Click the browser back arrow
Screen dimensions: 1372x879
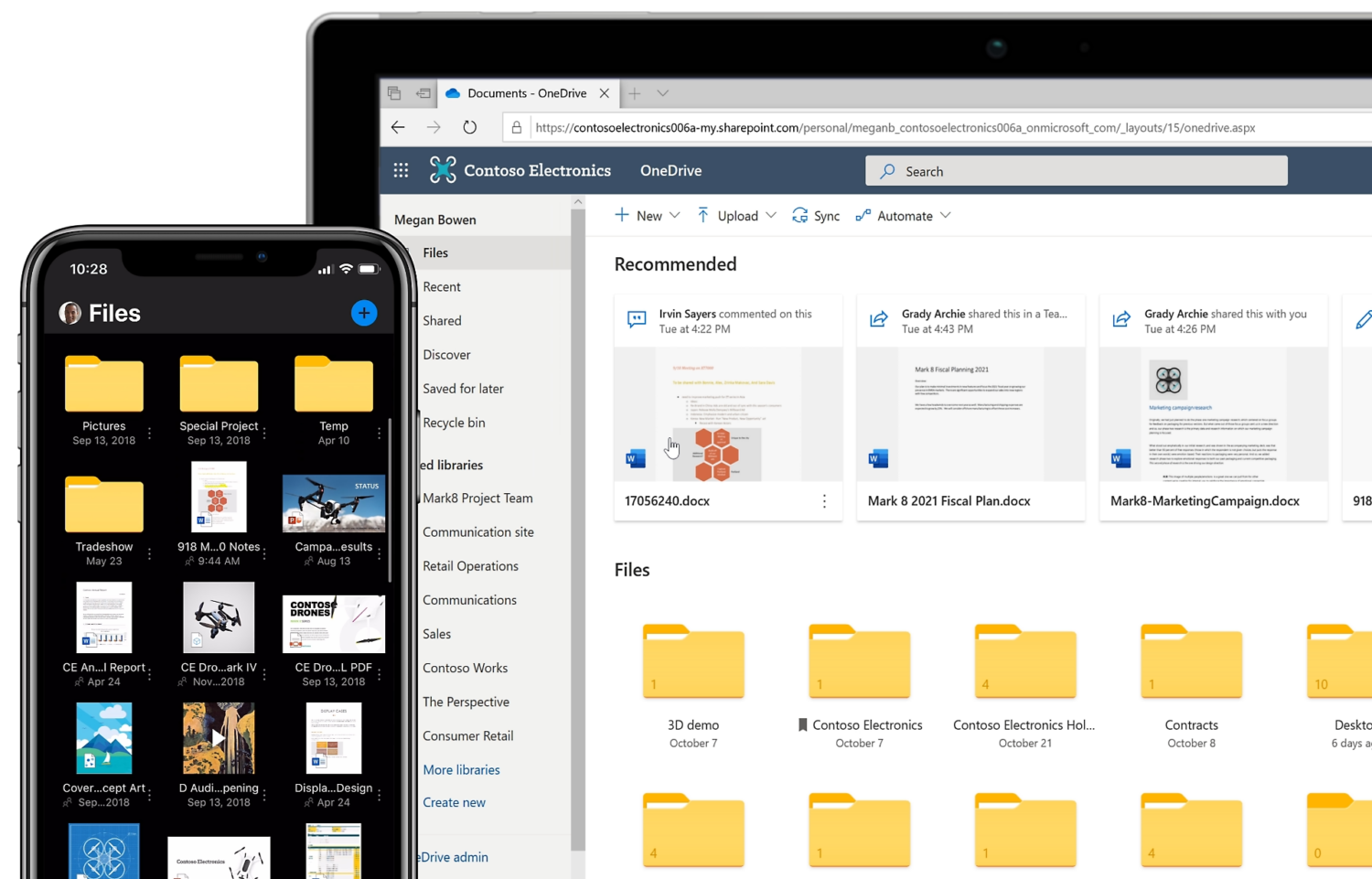point(398,127)
